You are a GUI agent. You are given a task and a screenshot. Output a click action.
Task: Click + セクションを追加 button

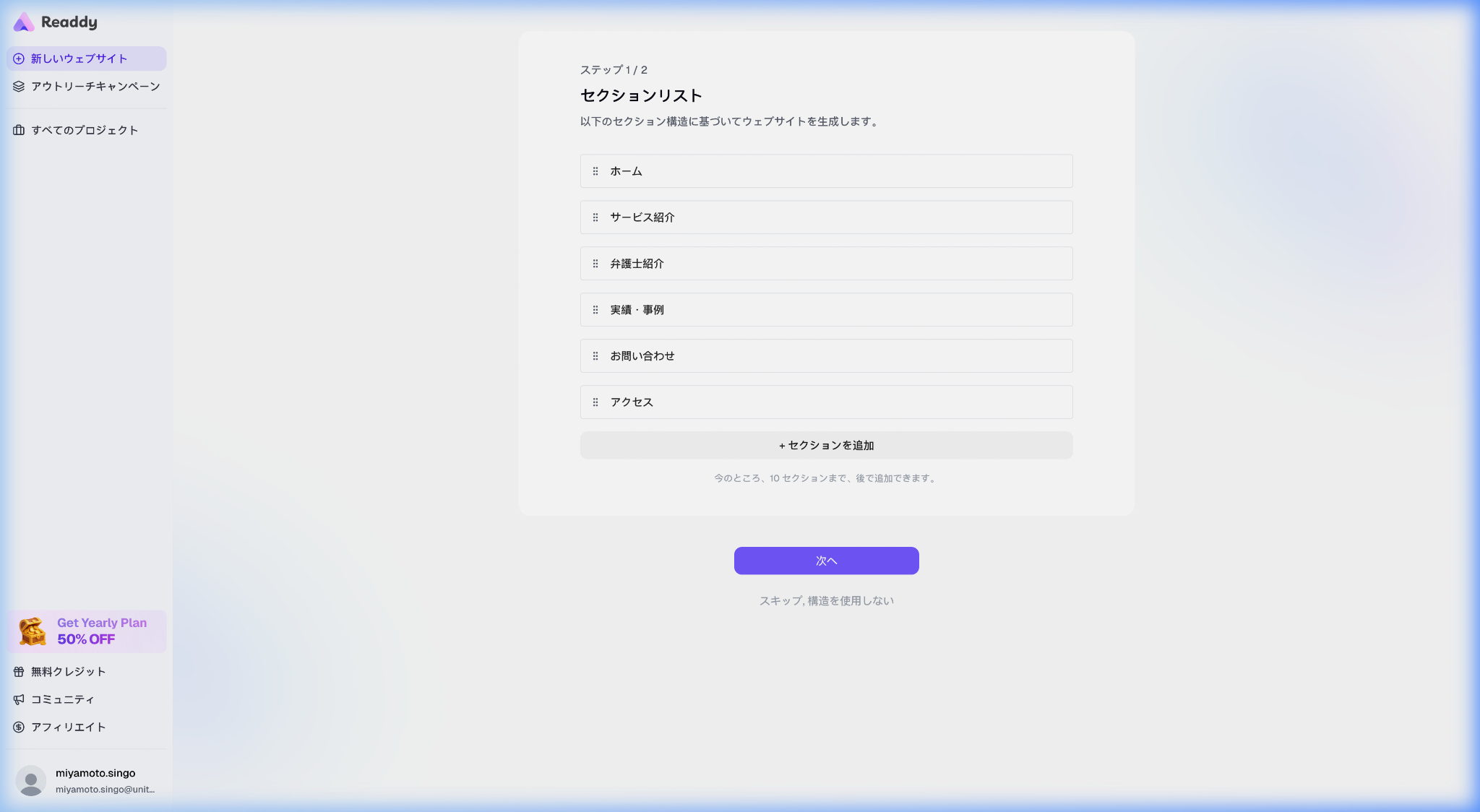[x=826, y=445]
